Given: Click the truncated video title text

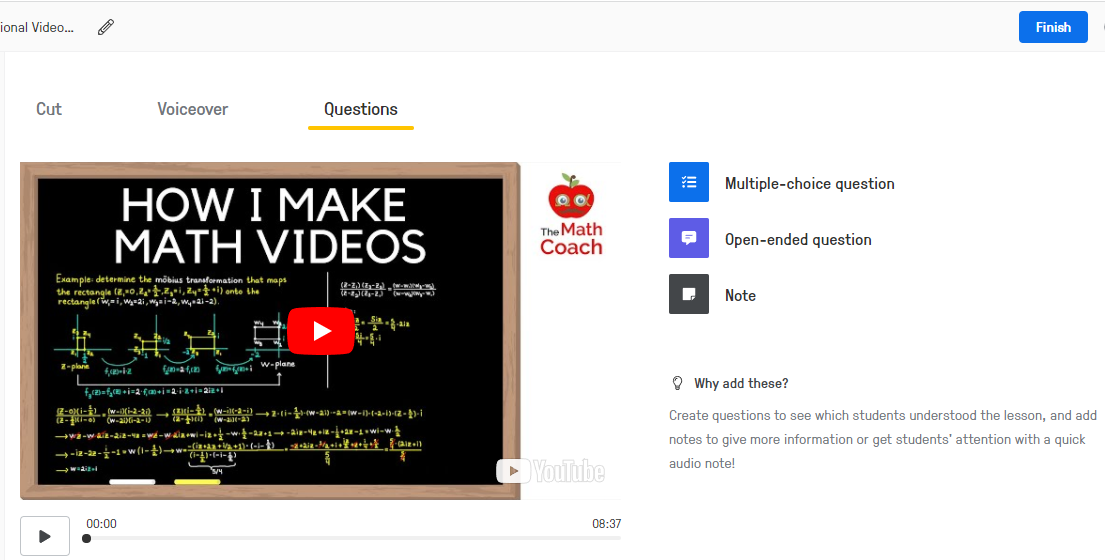Looking at the screenshot, I should tap(37, 27).
